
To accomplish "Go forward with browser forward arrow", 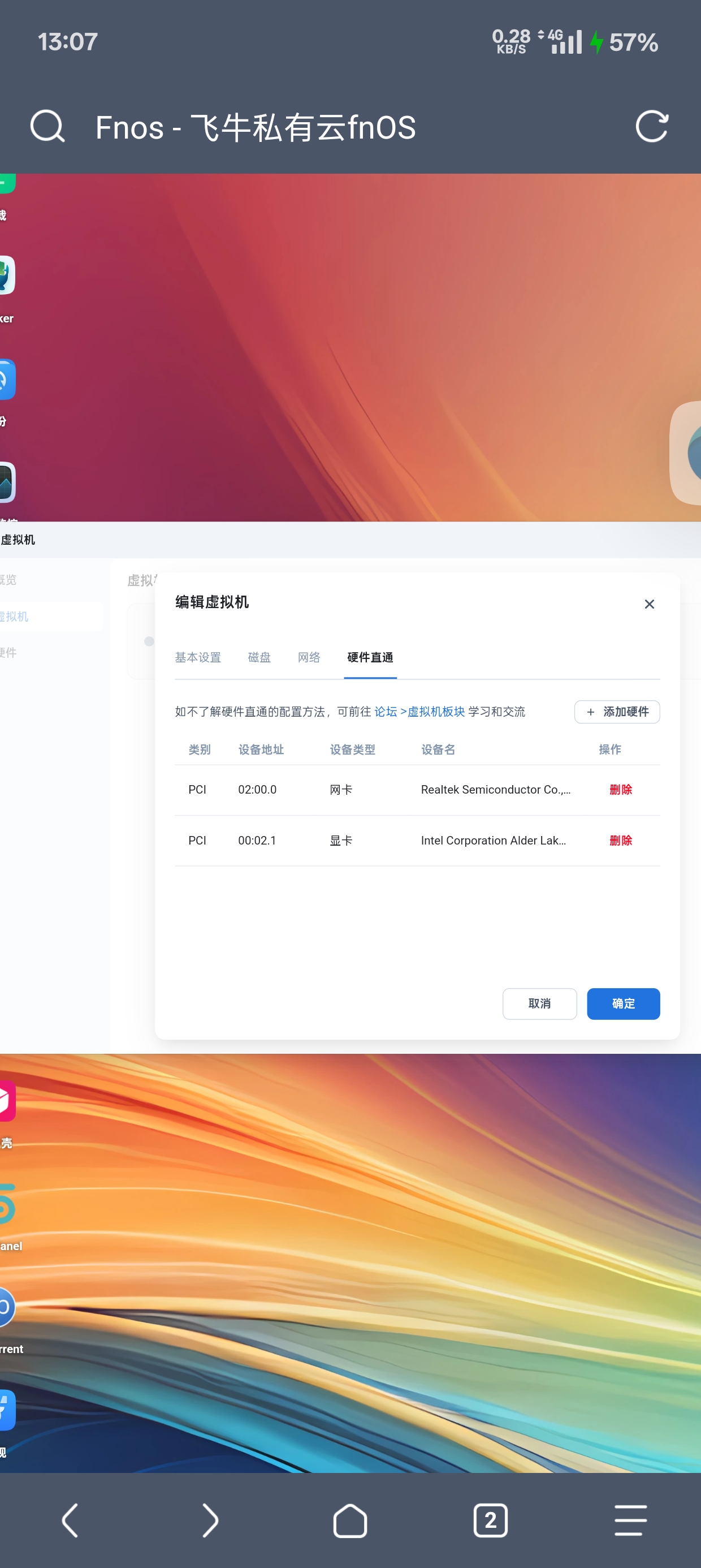I will (210, 1520).
